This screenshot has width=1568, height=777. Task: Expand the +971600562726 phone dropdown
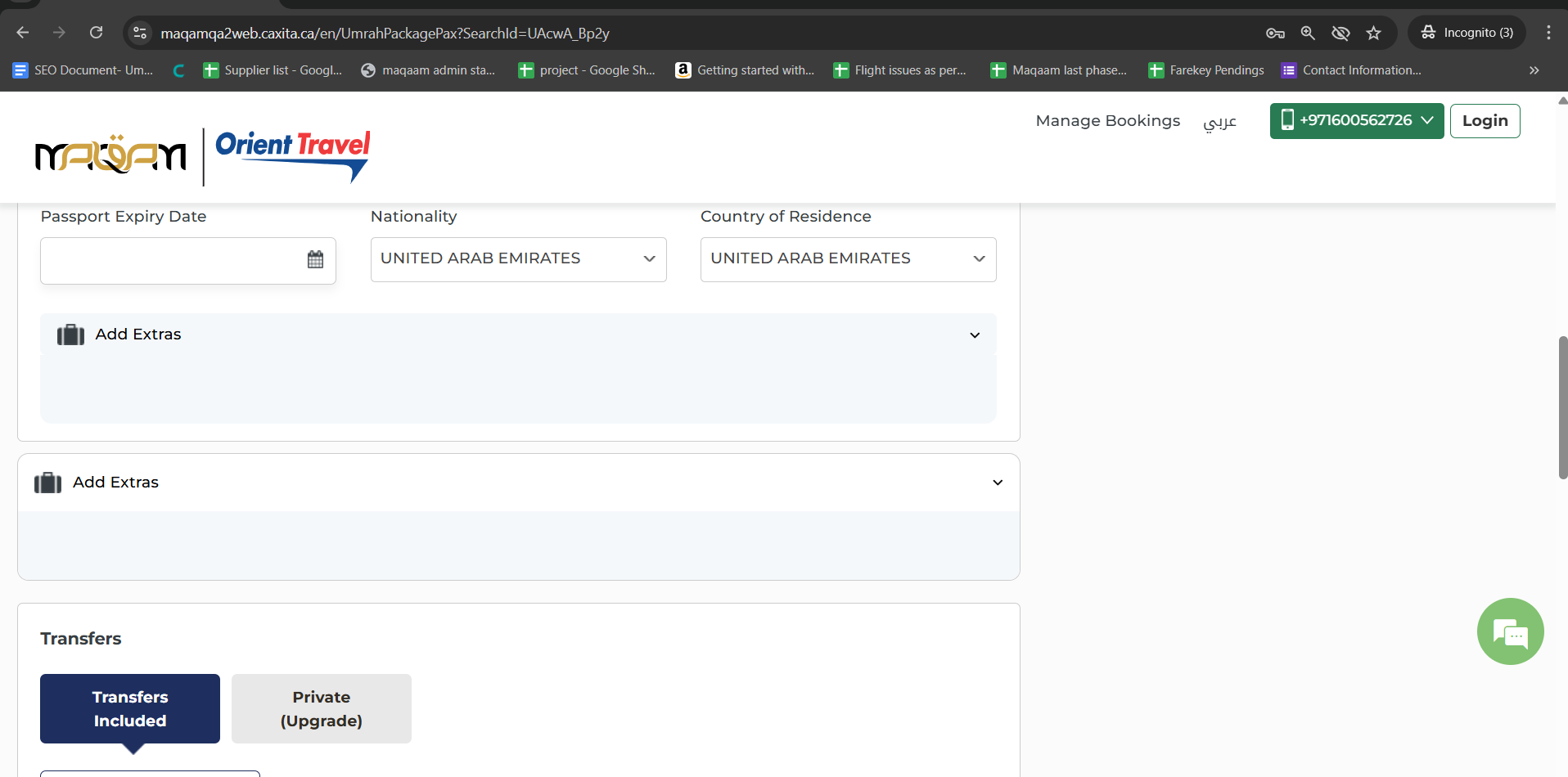1356,121
